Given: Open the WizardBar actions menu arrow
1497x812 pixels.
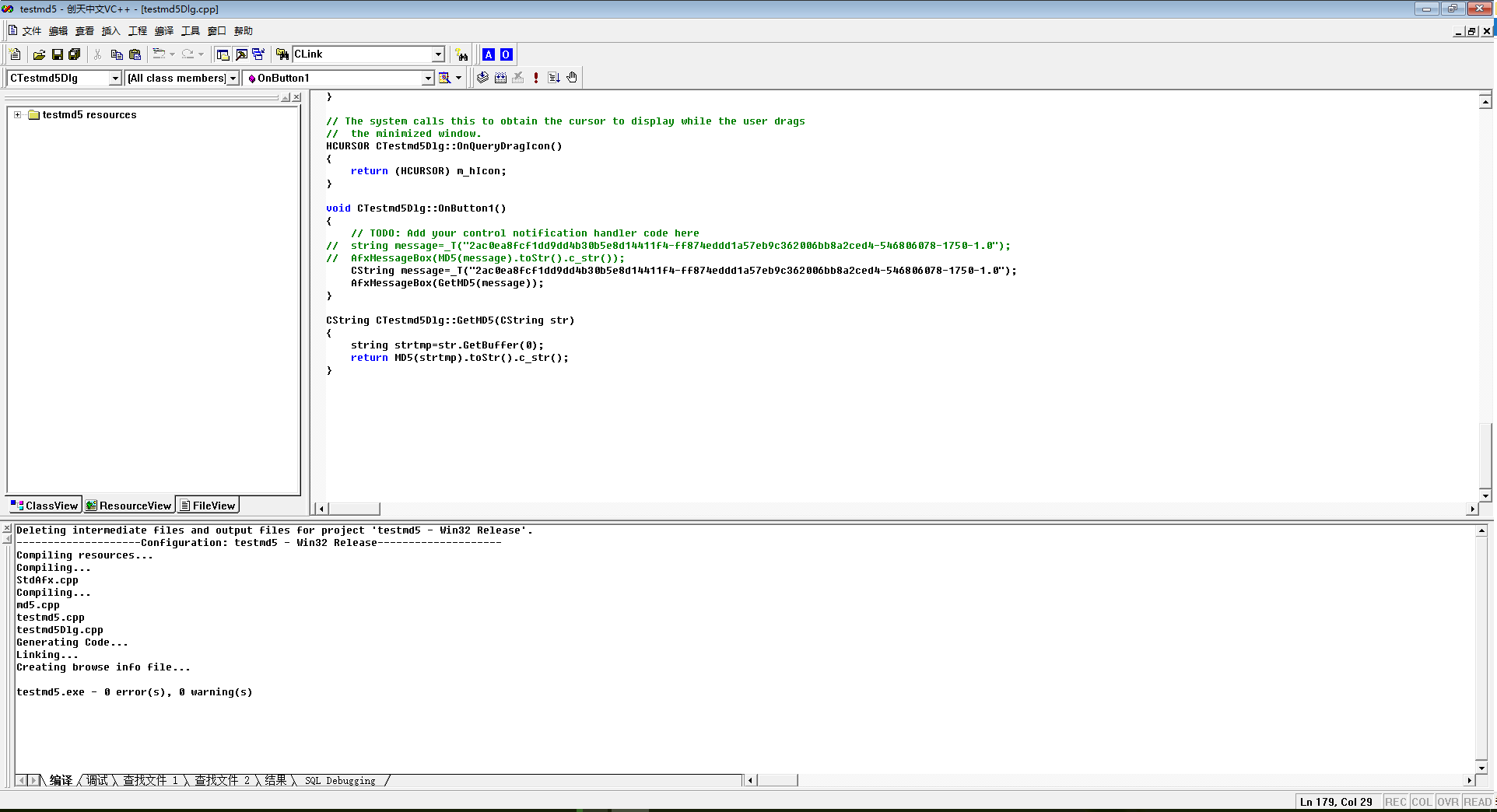Looking at the screenshot, I should click(458, 78).
